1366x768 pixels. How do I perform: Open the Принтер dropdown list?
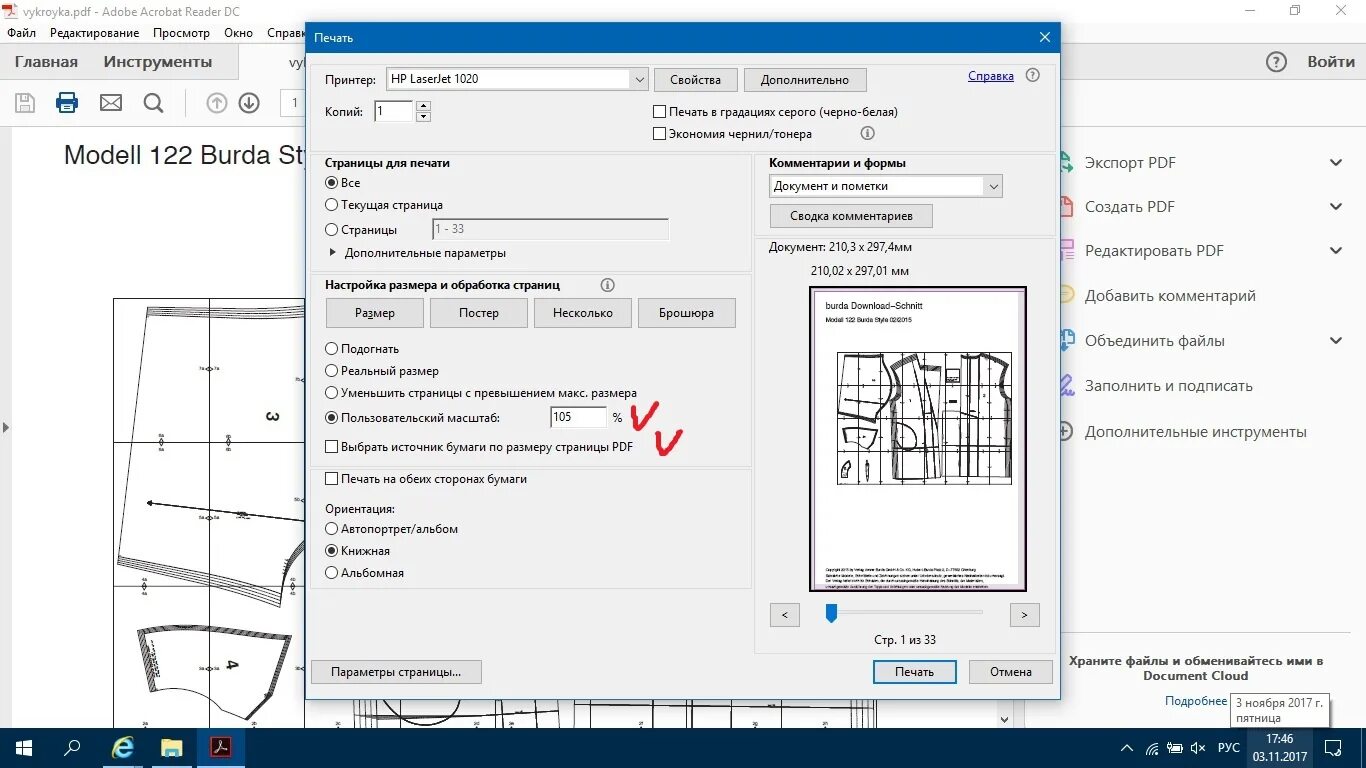pyautogui.click(x=639, y=79)
